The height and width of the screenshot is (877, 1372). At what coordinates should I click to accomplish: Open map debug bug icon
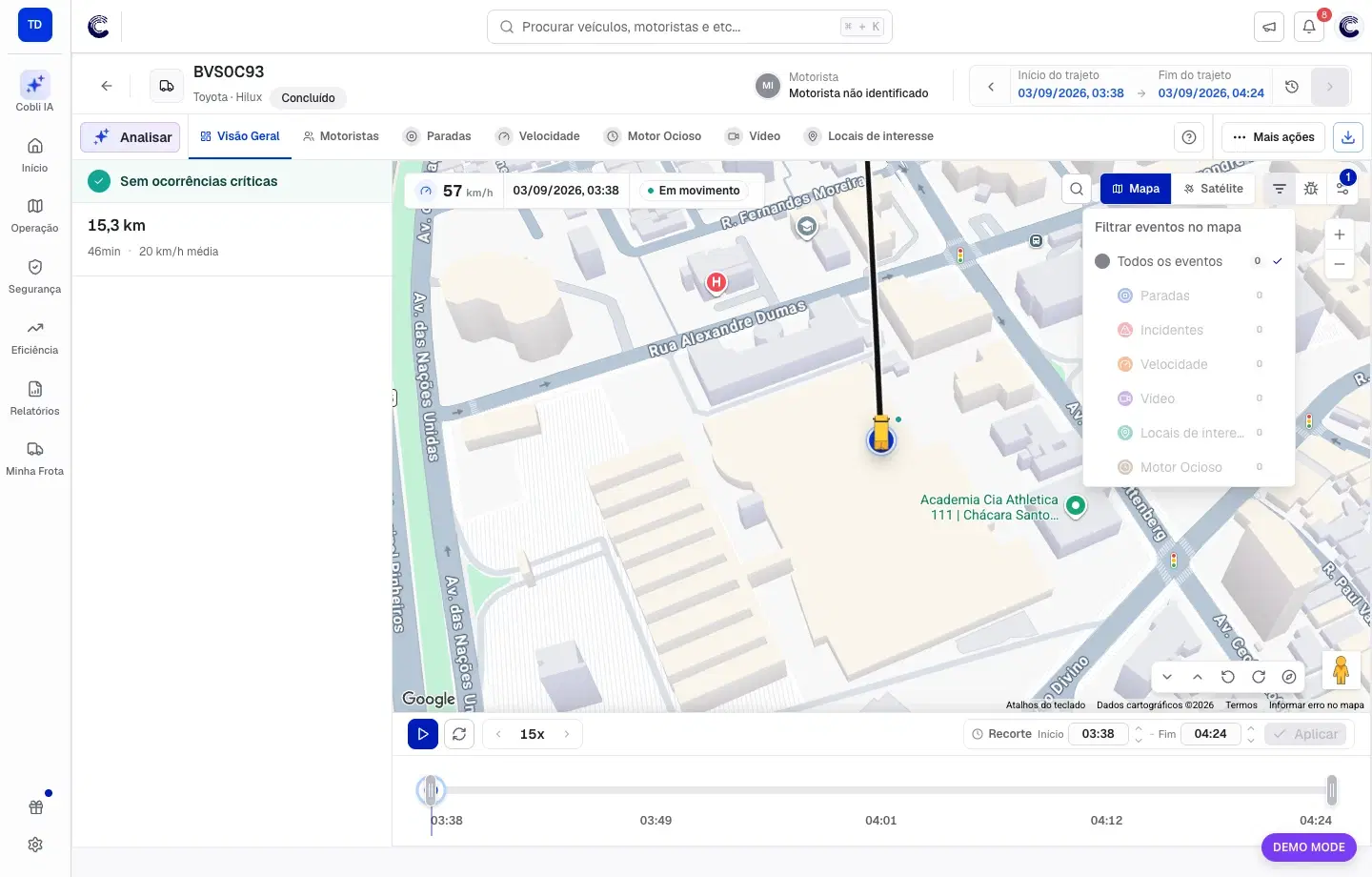1311,189
